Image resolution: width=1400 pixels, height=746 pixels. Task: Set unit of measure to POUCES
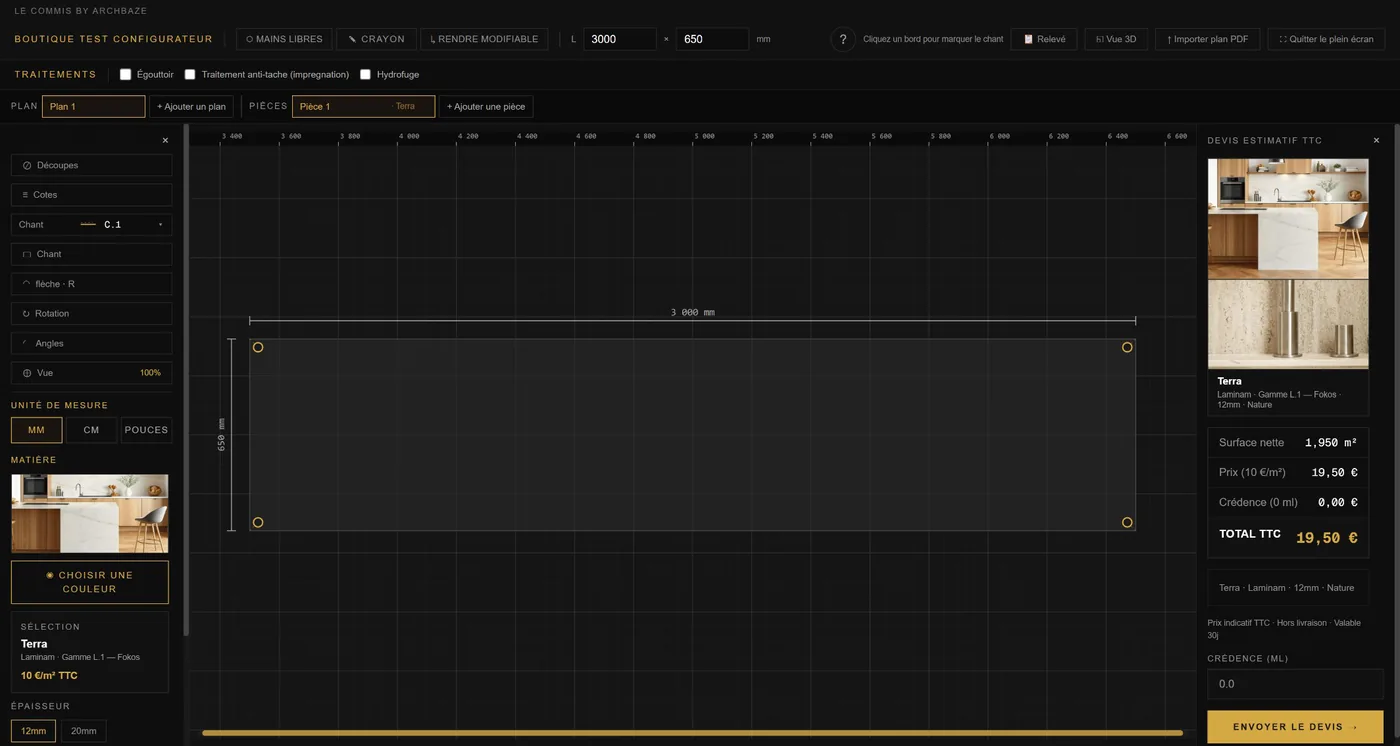146,430
